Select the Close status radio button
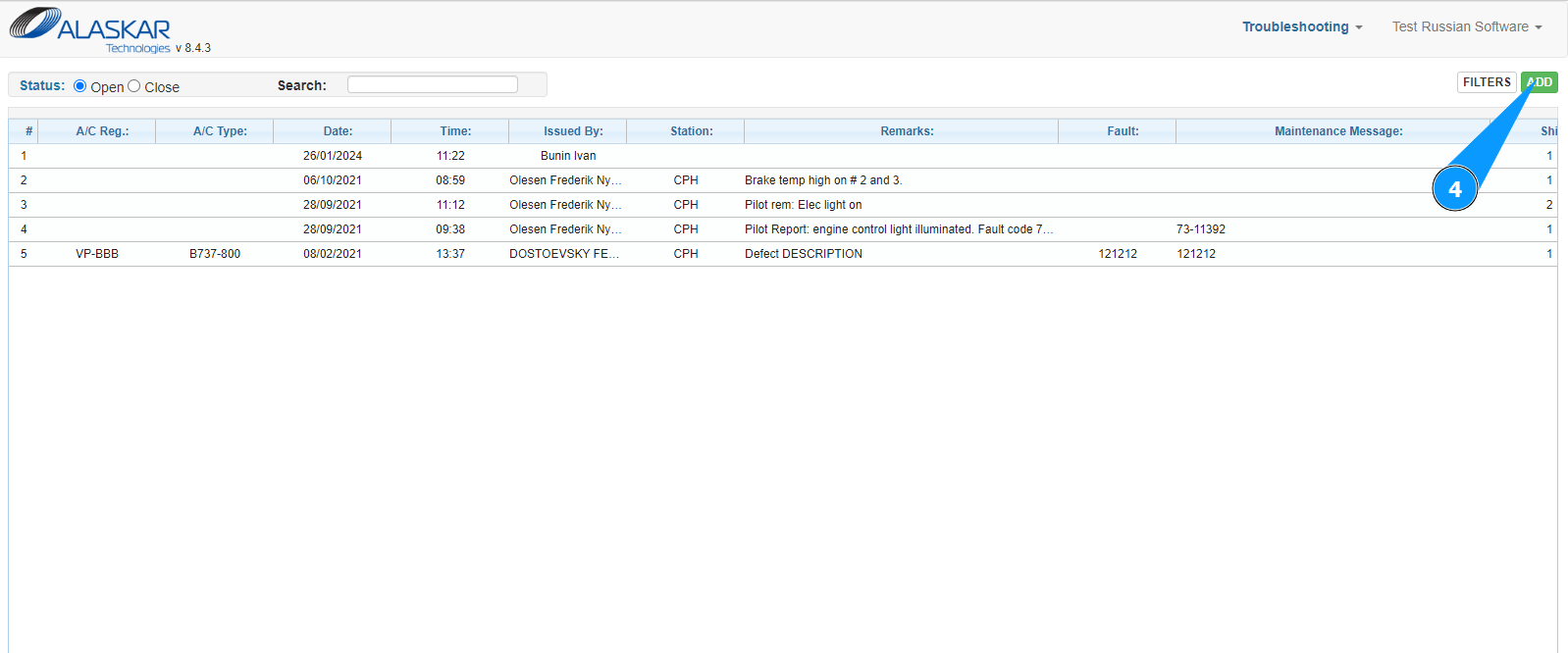This screenshot has width=1568, height=653. pyautogui.click(x=134, y=86)
